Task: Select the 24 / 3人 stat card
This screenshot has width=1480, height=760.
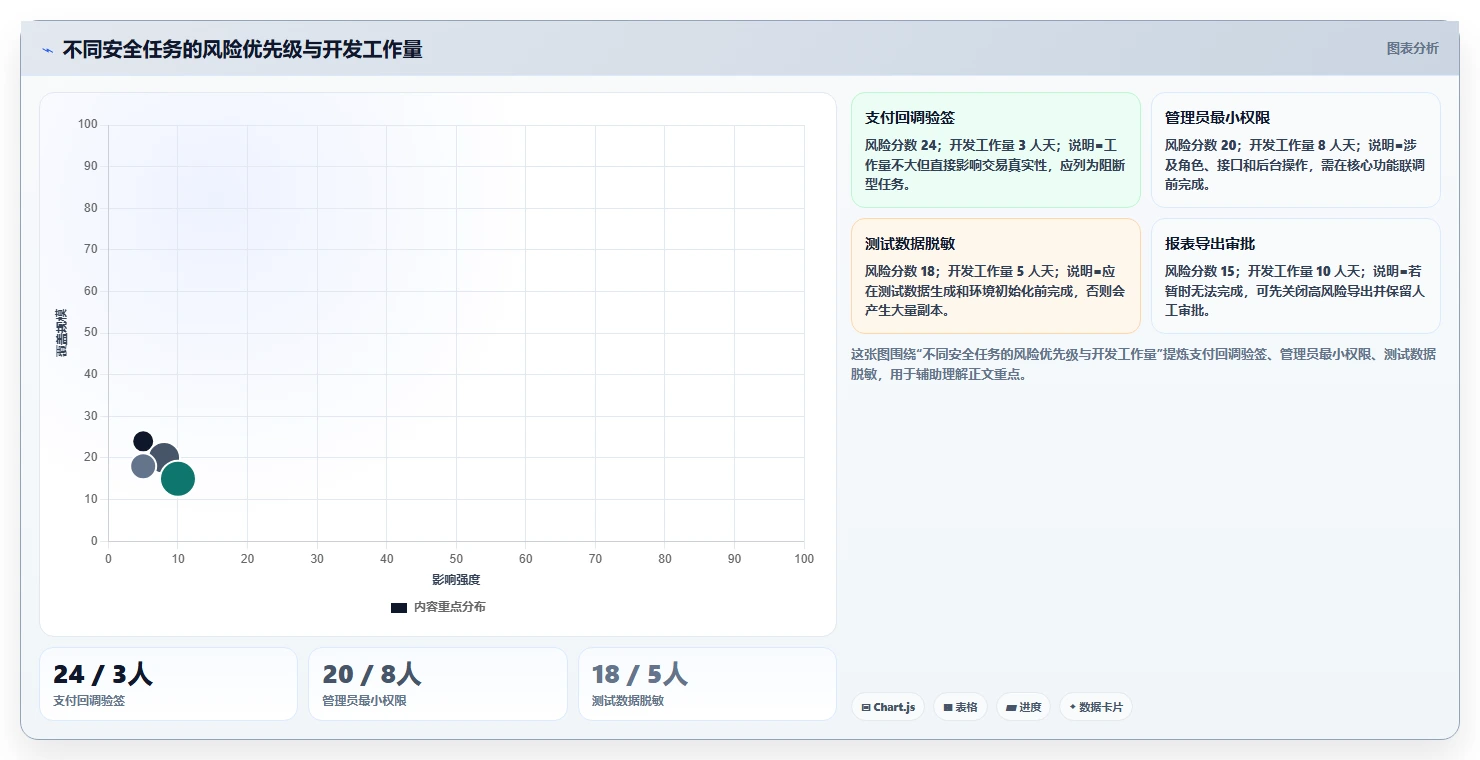Action: tap(168, 684)
